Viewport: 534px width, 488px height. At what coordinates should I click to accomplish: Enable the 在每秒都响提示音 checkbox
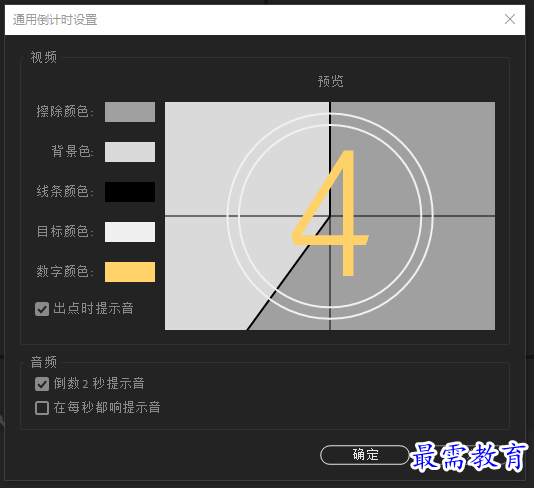(x=42, y=408)
